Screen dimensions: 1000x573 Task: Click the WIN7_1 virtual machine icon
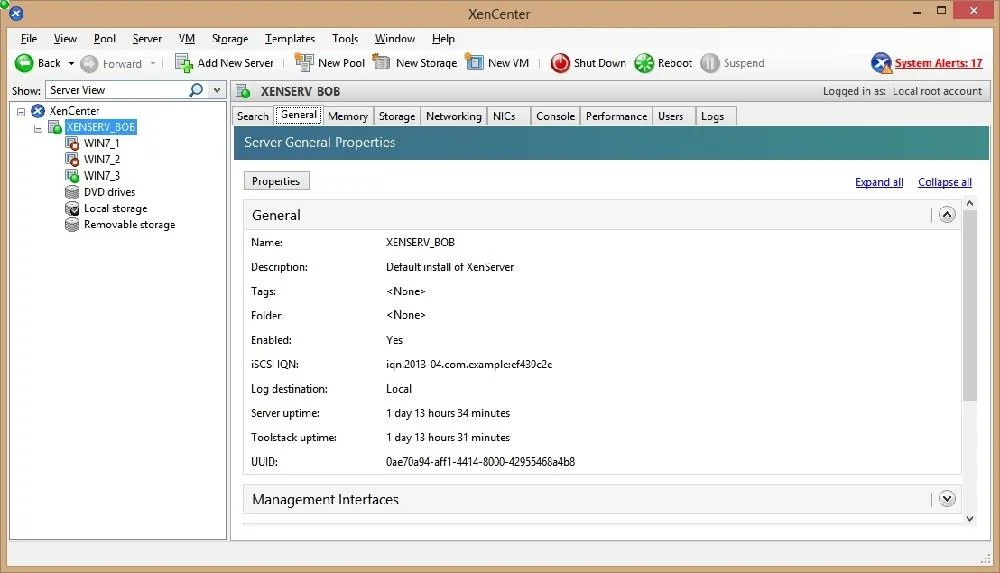click(72, 143)
